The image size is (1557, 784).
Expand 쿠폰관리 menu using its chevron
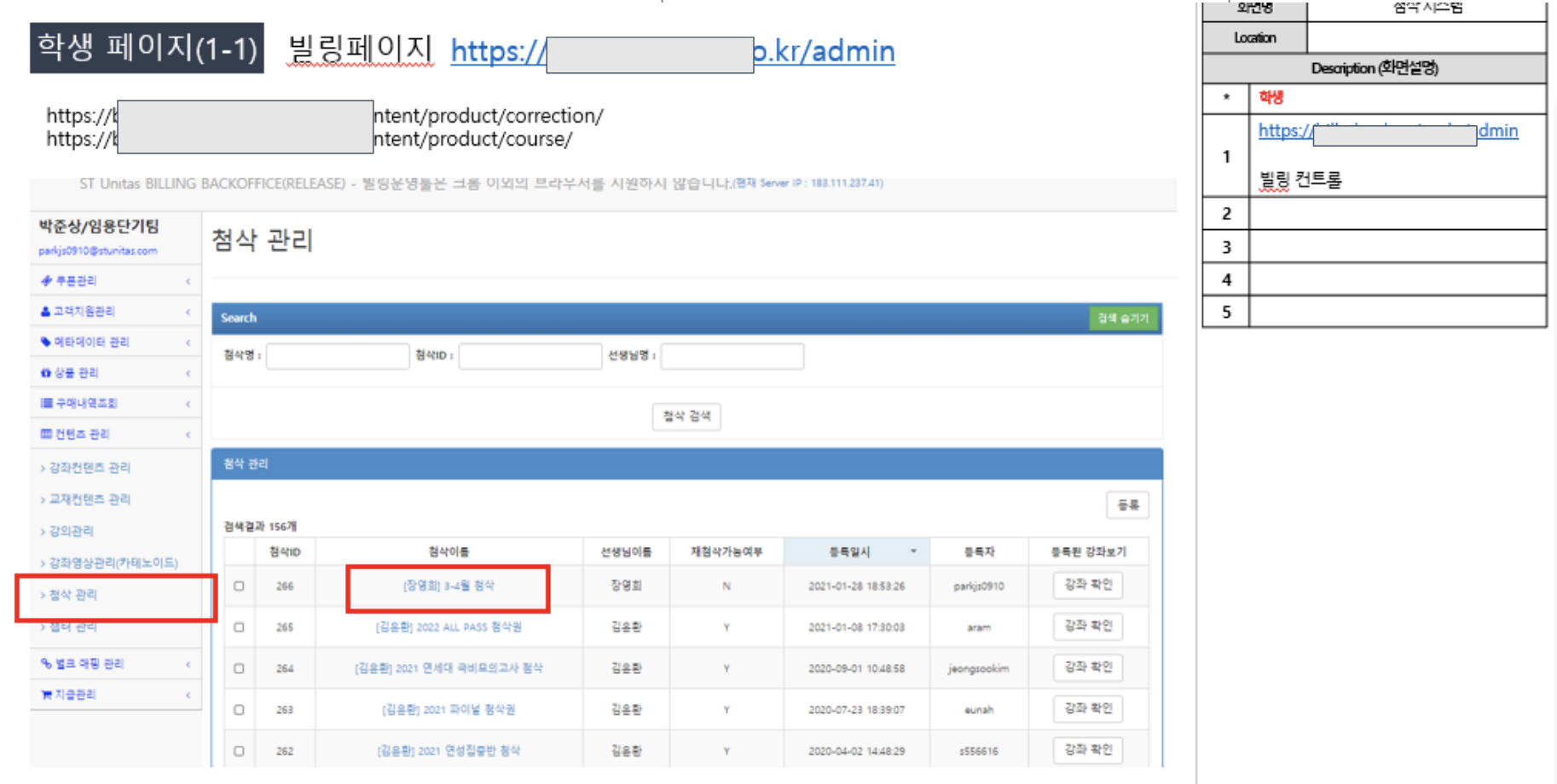point(188,281)
